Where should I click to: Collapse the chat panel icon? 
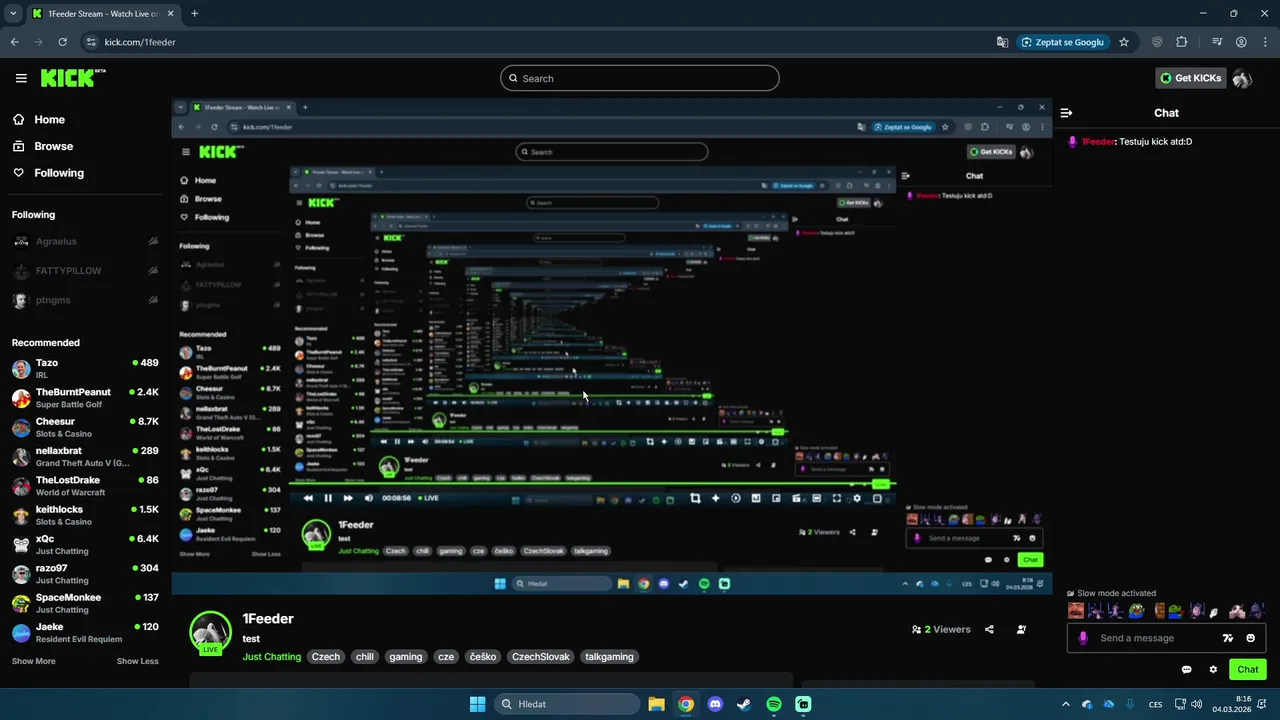1066,113
